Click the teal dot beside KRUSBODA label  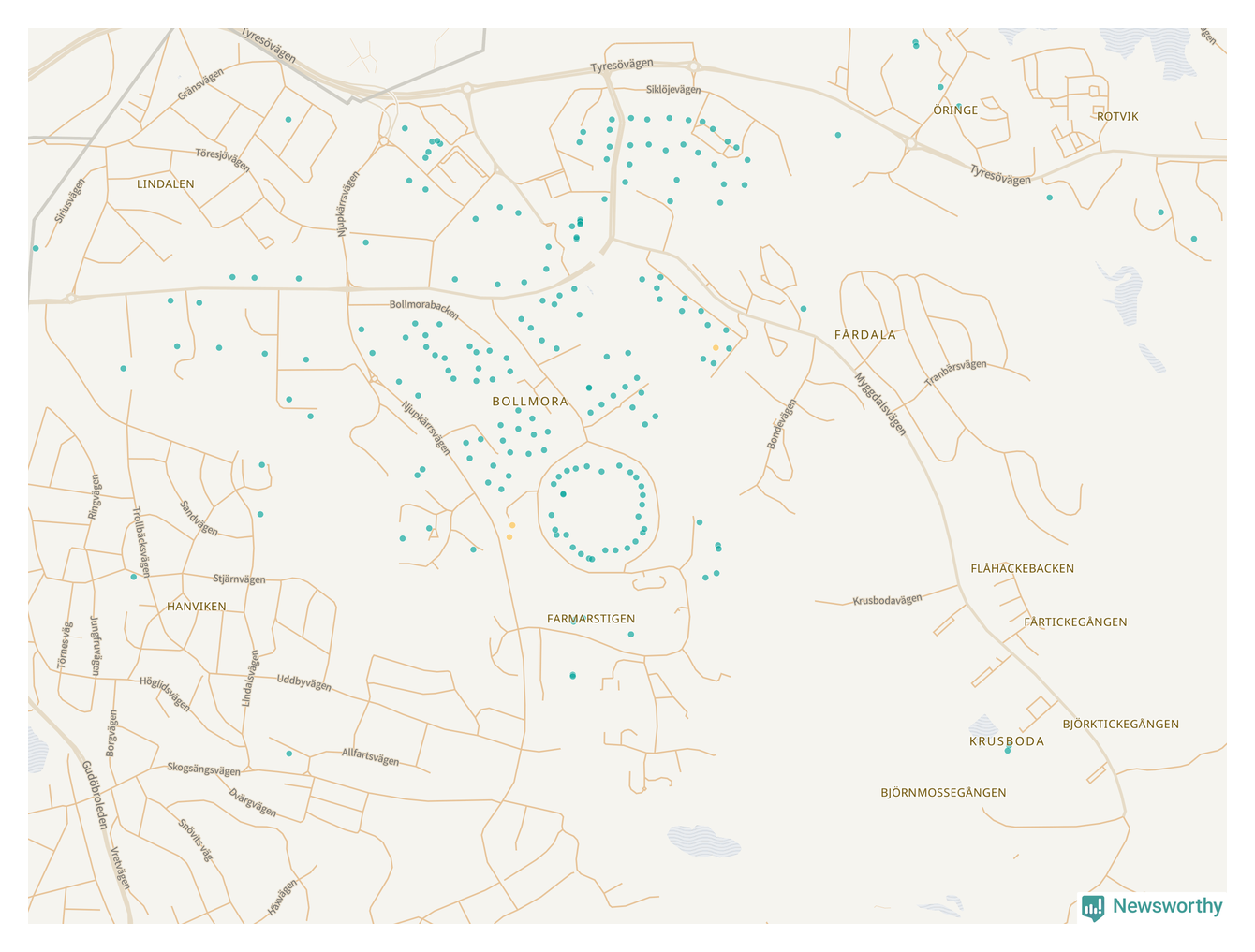[x=1008, y=751]
